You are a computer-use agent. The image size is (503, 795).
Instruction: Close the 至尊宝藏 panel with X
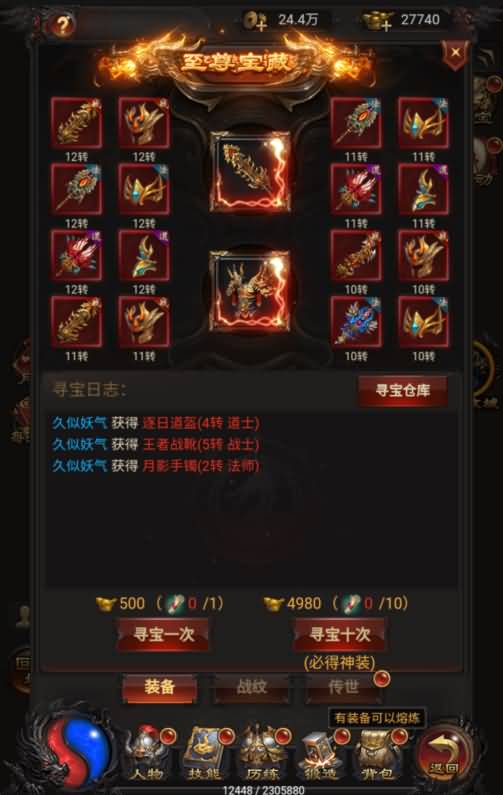(x=455, y=53)
